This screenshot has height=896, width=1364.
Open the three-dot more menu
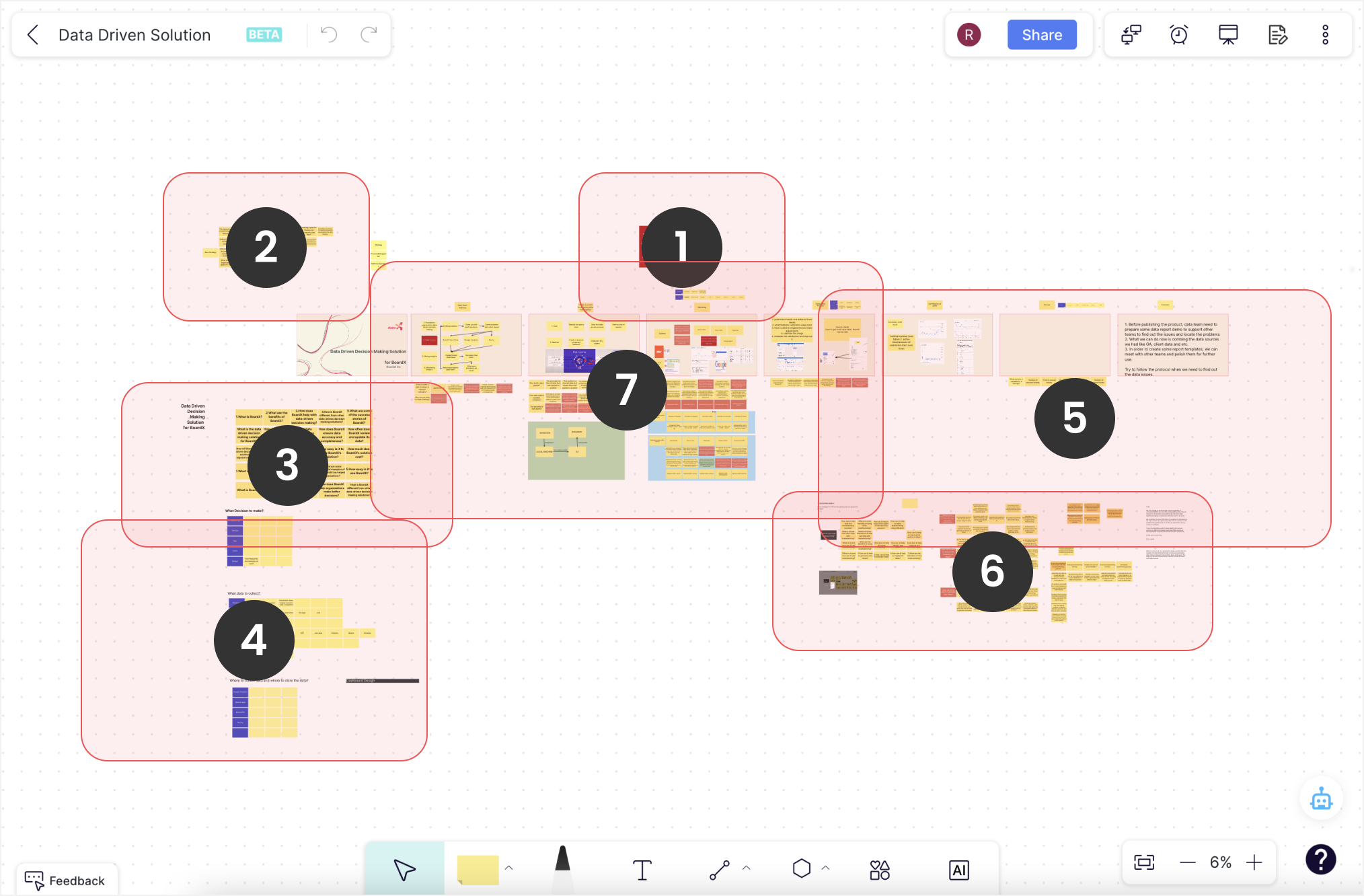pos(1325,35)
